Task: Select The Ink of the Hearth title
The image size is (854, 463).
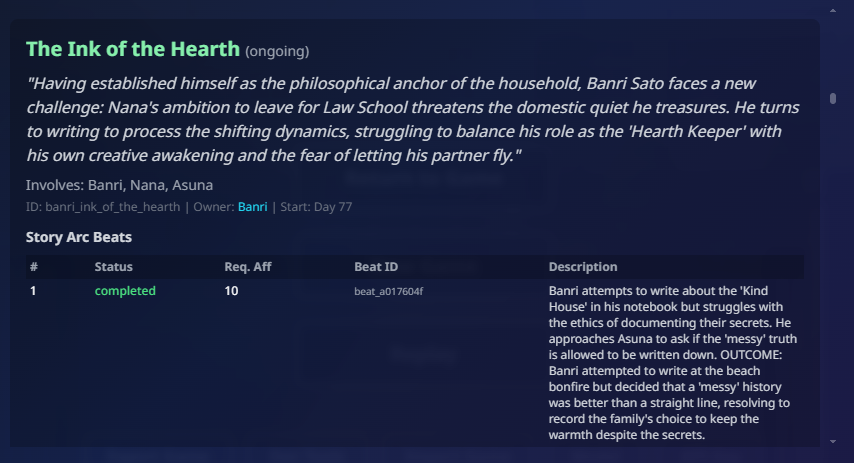Action: click(x=133, y=49)
